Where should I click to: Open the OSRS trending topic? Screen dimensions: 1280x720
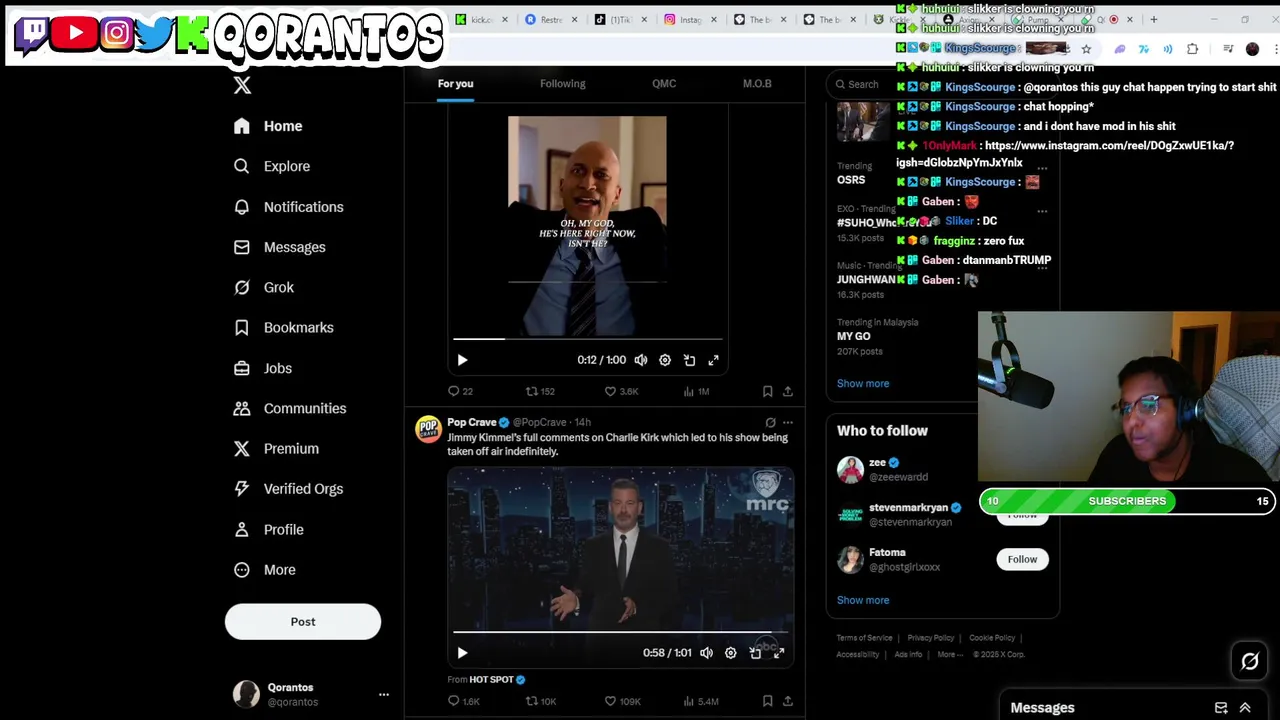(x=851, y=180)
